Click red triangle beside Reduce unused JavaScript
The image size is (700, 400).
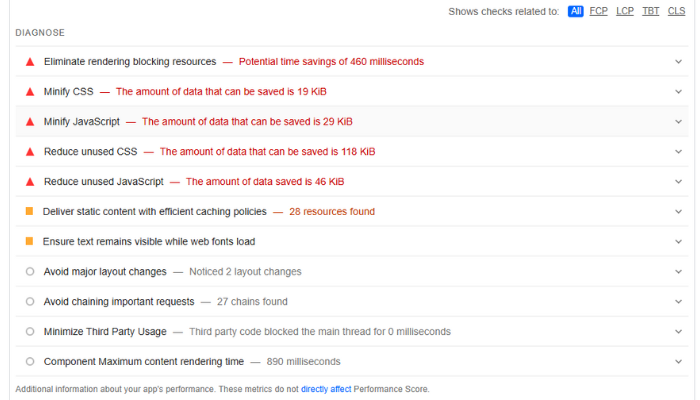30,182
